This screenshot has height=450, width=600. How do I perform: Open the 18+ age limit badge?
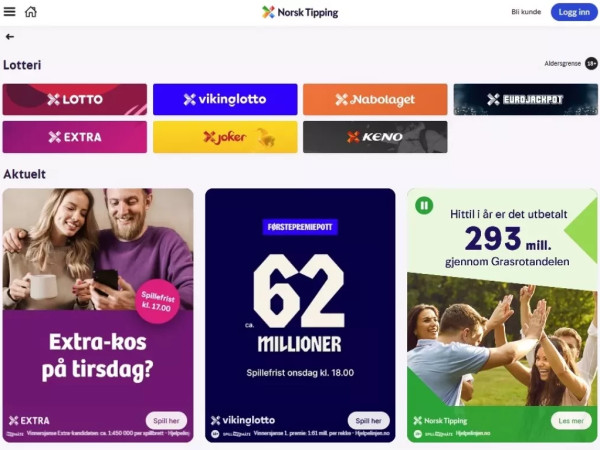591,64
